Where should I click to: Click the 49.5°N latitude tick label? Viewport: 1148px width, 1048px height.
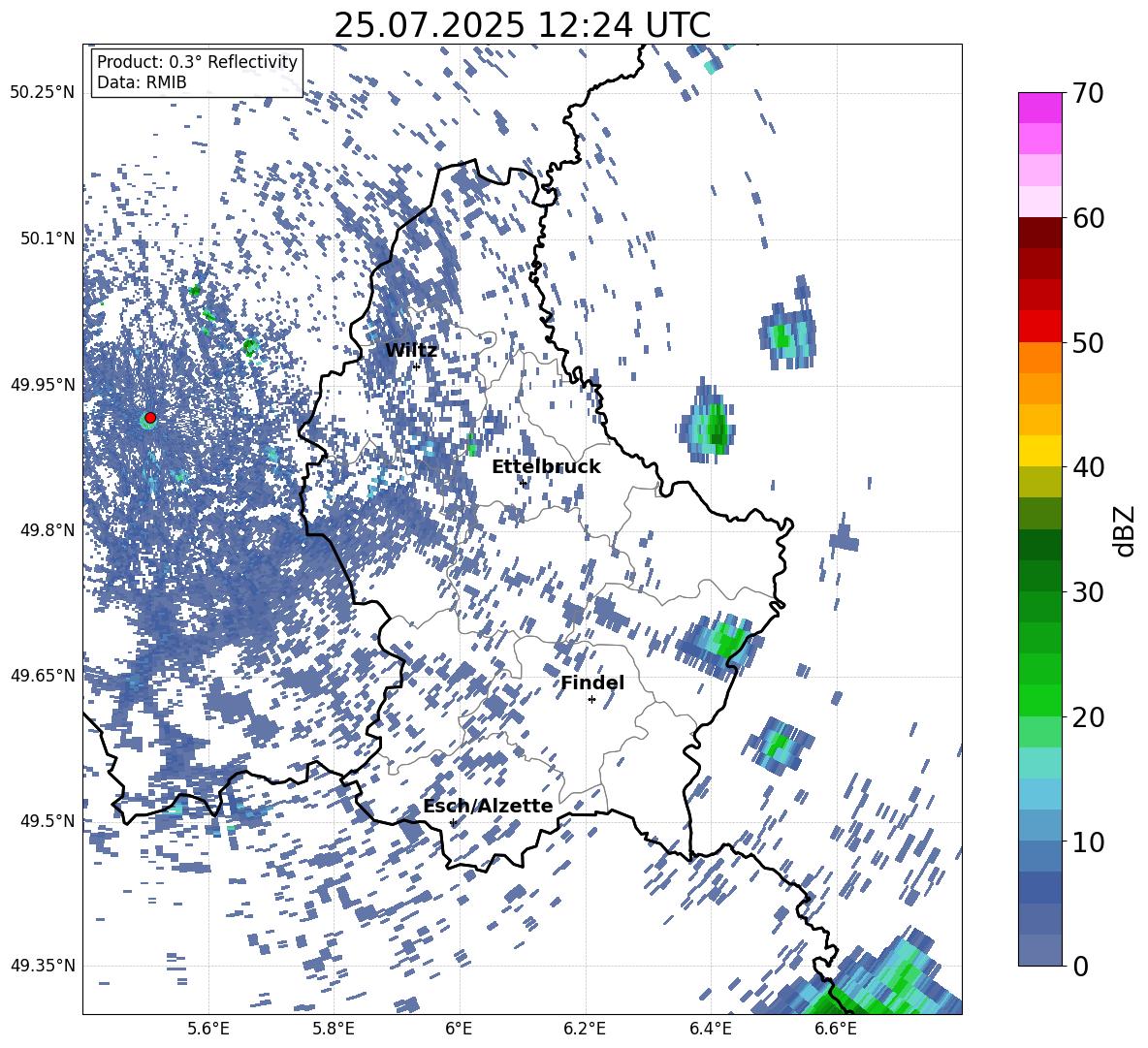(x=48, y=821)
